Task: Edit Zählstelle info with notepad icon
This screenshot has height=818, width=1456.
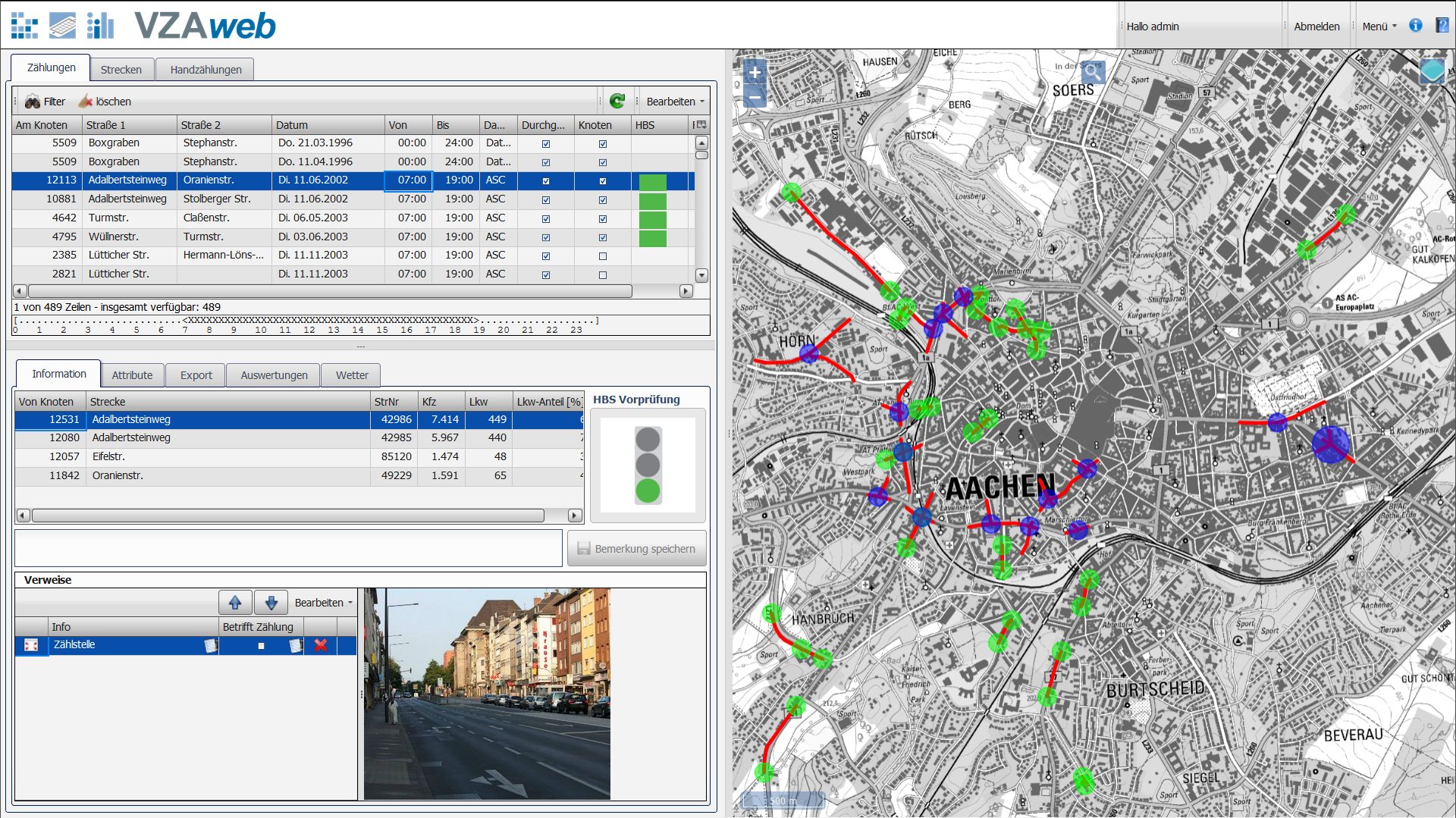Action: (x=210, y=645)
